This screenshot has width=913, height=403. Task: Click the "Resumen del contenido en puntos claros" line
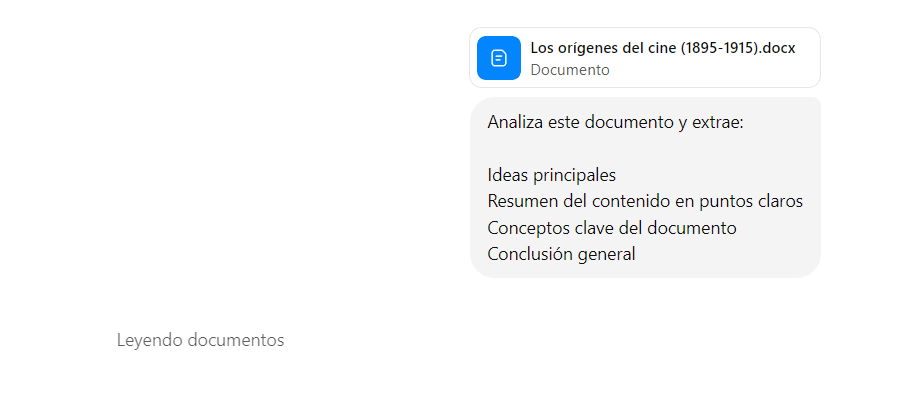[x=645, y=201]
